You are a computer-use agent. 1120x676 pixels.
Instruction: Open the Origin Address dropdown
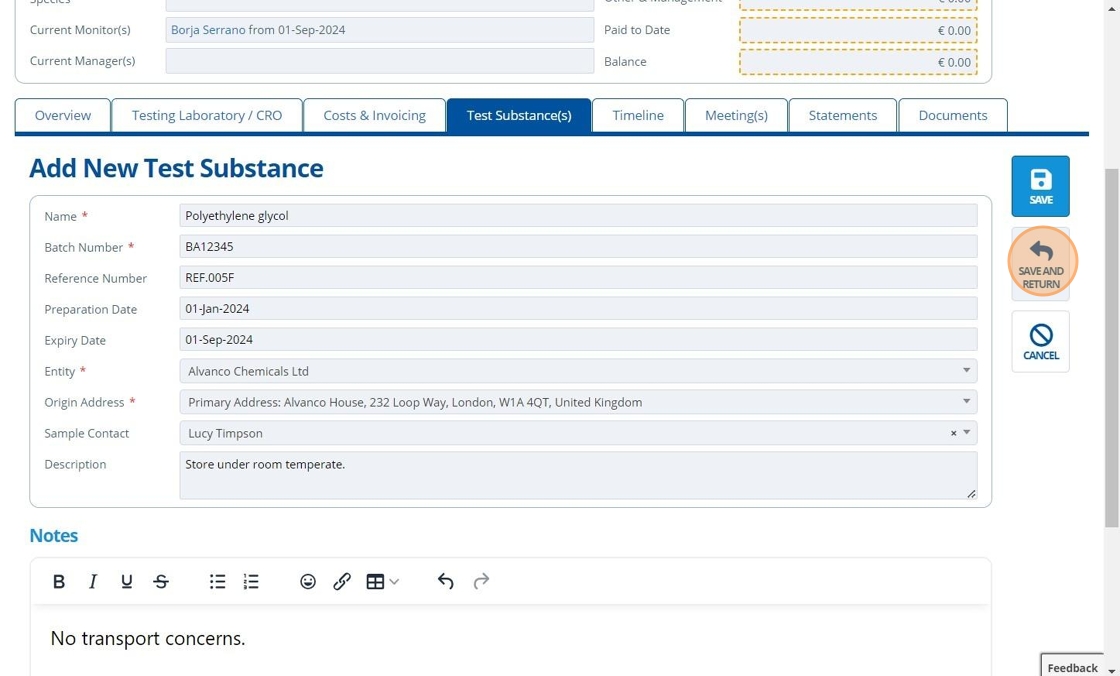coord(578,402)
